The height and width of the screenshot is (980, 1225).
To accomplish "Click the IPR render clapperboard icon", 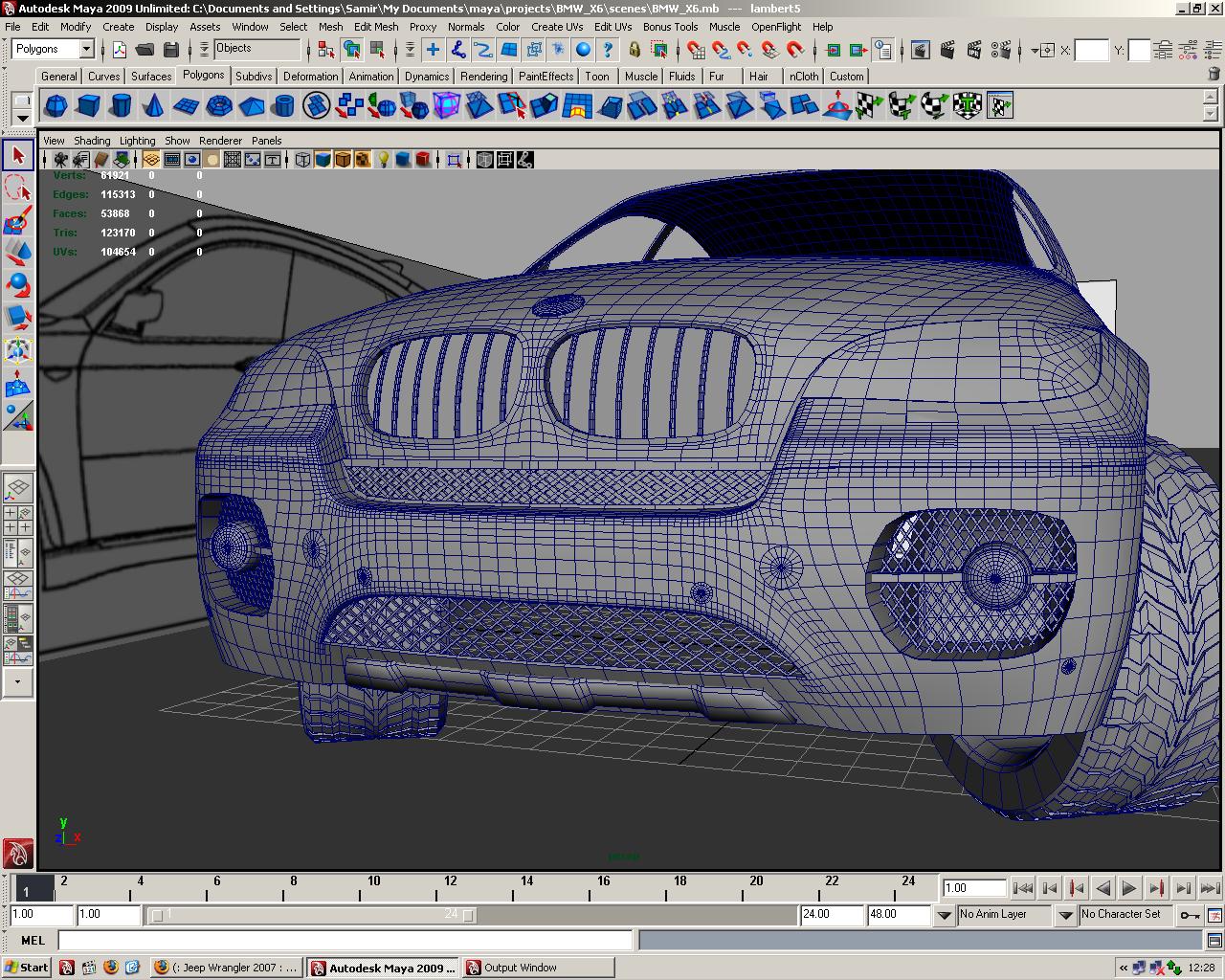I will click(974, 50).
